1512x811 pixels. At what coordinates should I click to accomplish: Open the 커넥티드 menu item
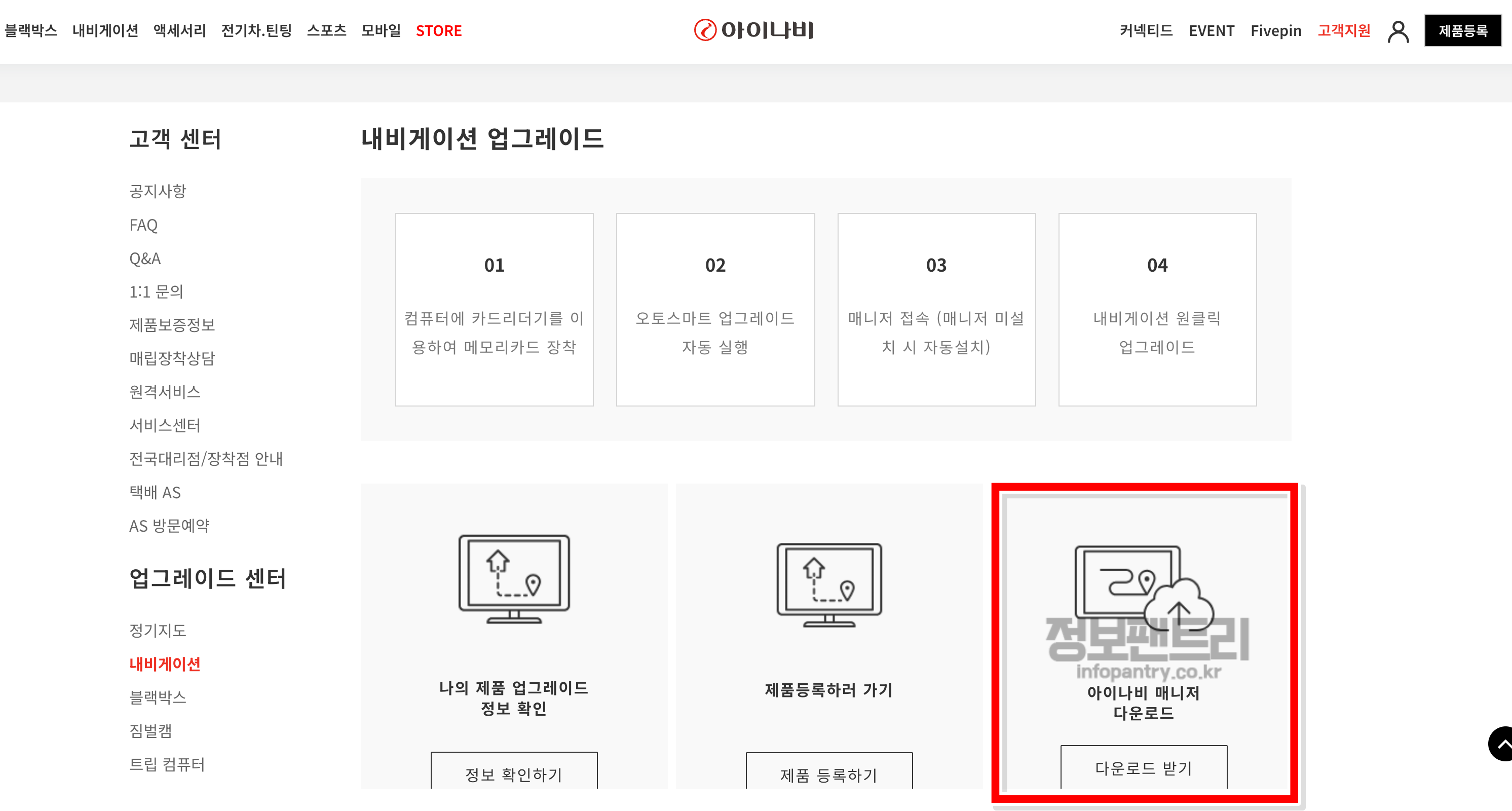(1145, 30)
